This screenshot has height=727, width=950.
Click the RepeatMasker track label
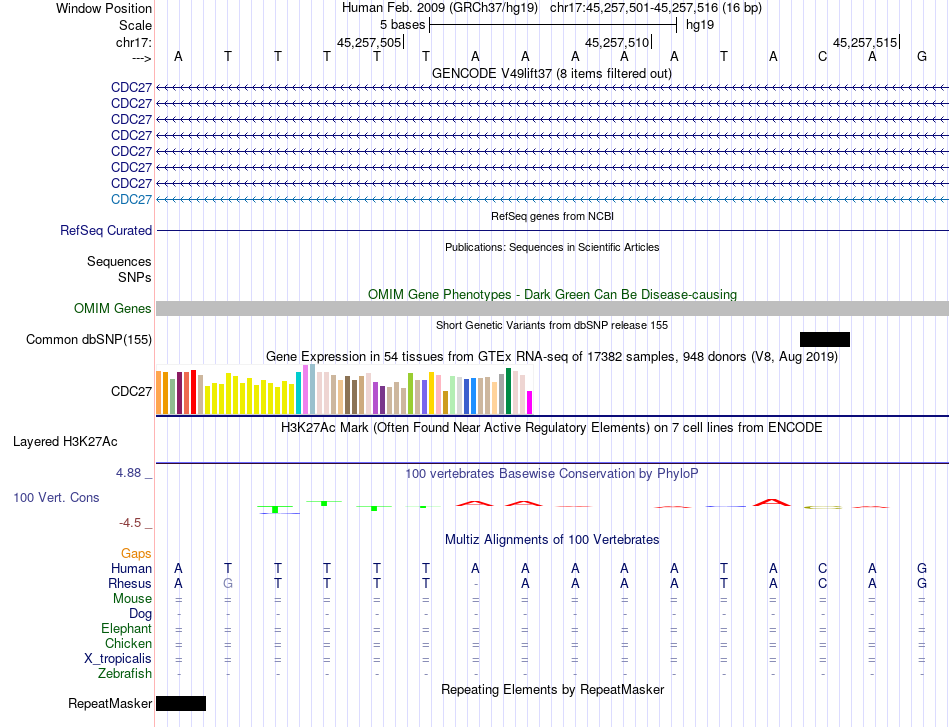pos(110,703)
